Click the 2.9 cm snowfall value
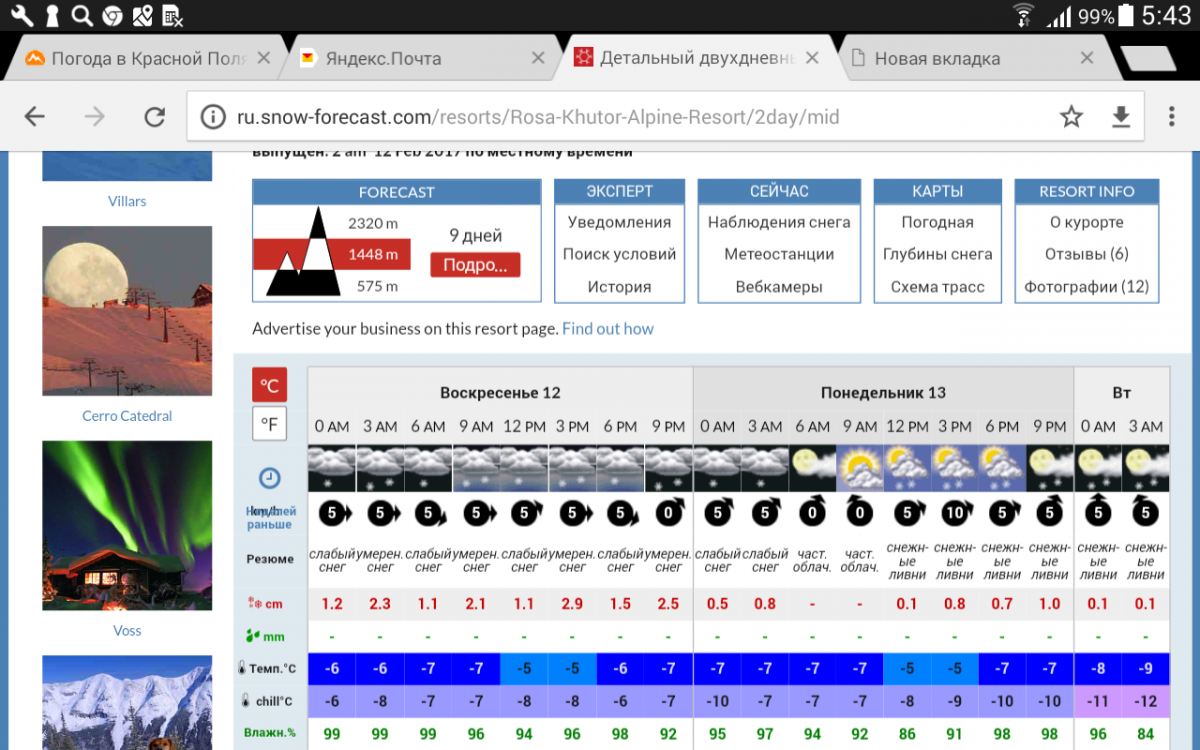The image size is (1200, 750). point(572,604)
